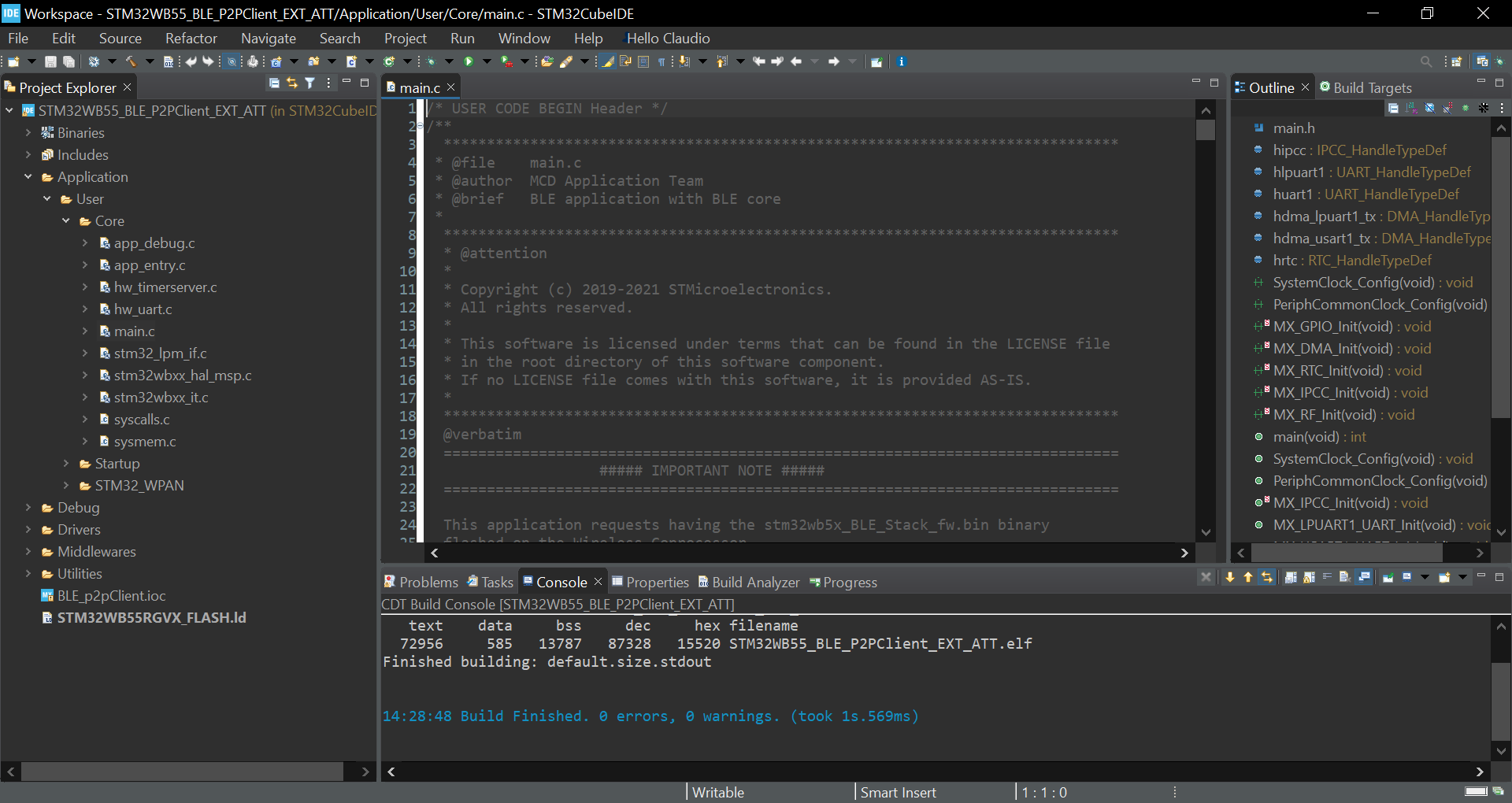Click the Open Element folder icon

pos(546,61)
